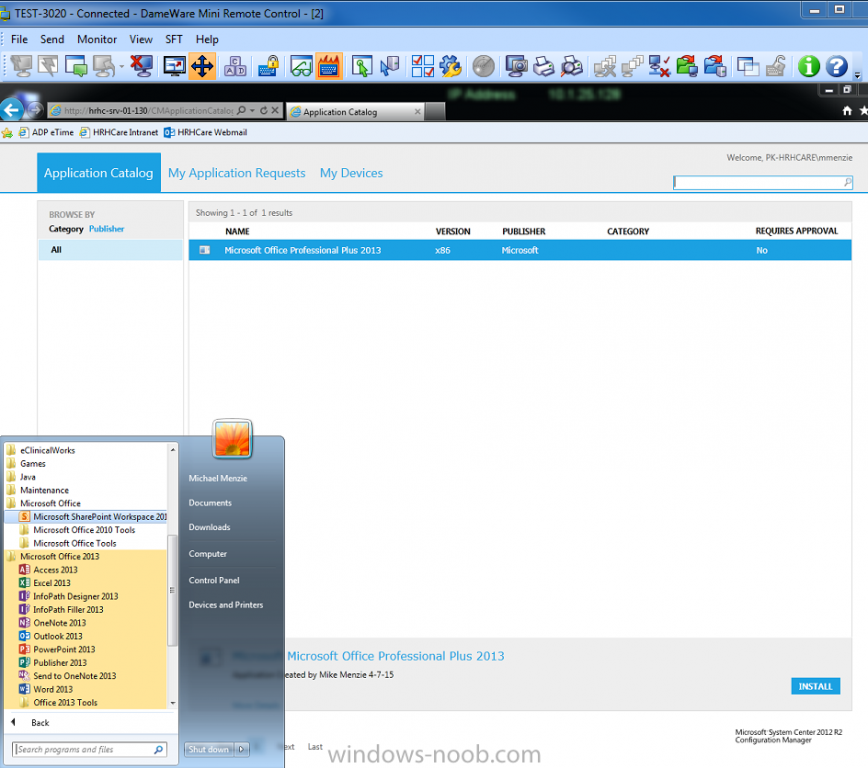The height and width of the screenshot is (768, 868).
Task: Click the disconnect icon with red X monitor
Action: (x=142, y=66)
